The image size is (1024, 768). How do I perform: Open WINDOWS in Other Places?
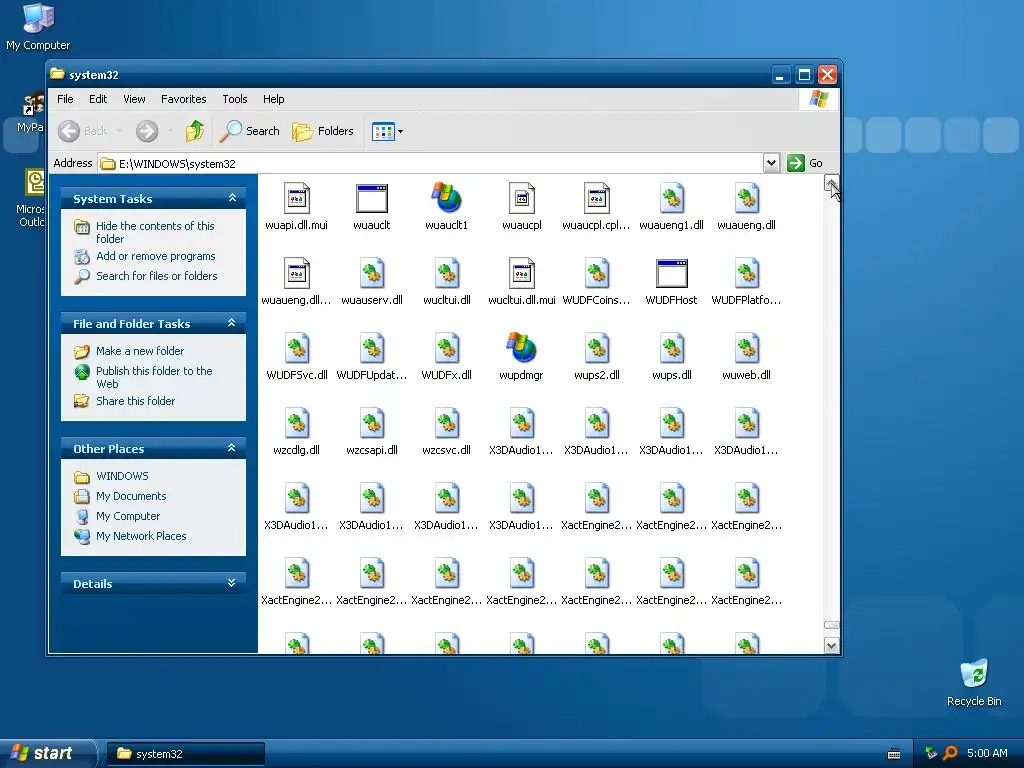pyautogui.click(x=122, y=476)
